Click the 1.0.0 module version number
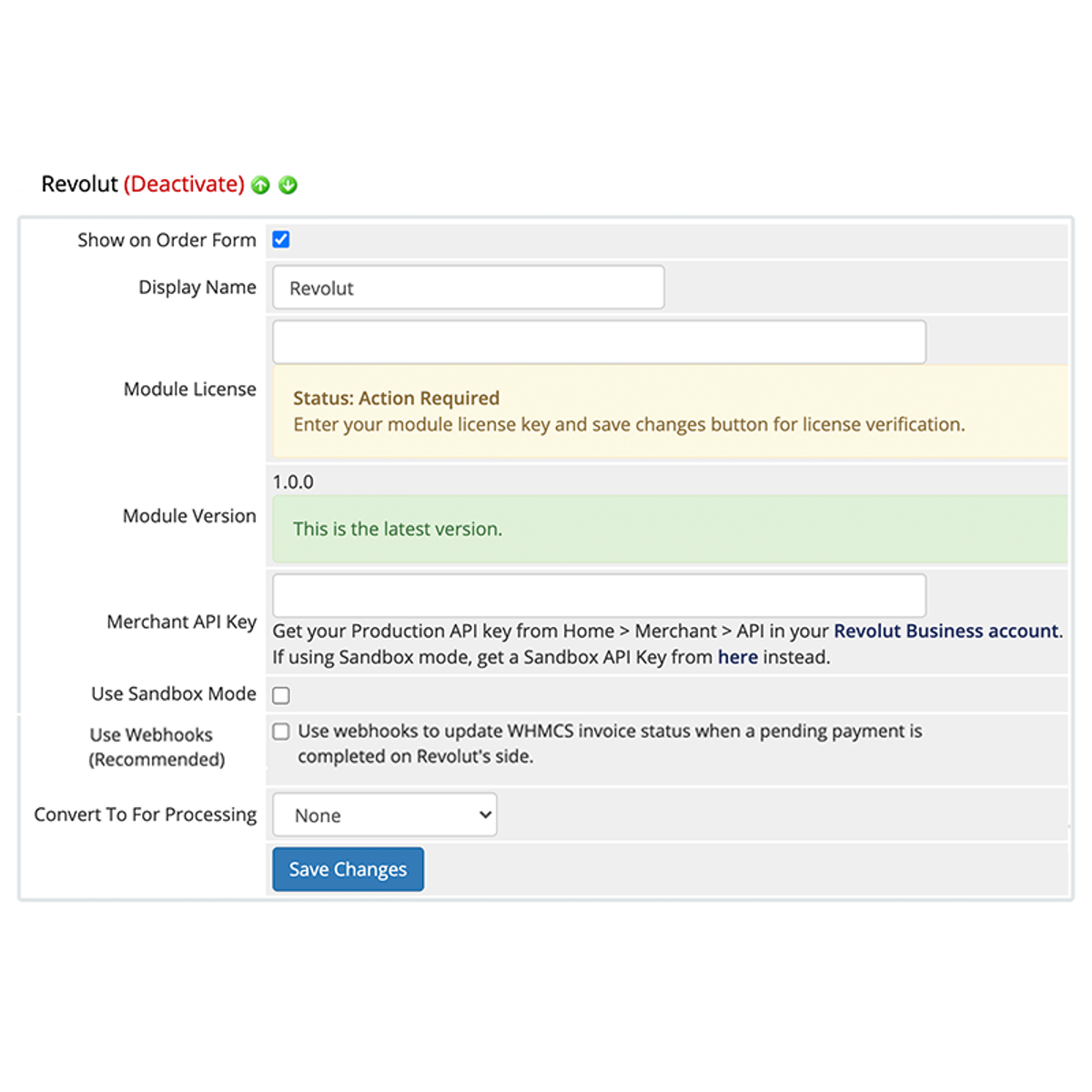The image size is (1092, 1092). click(x=293, y=482)
